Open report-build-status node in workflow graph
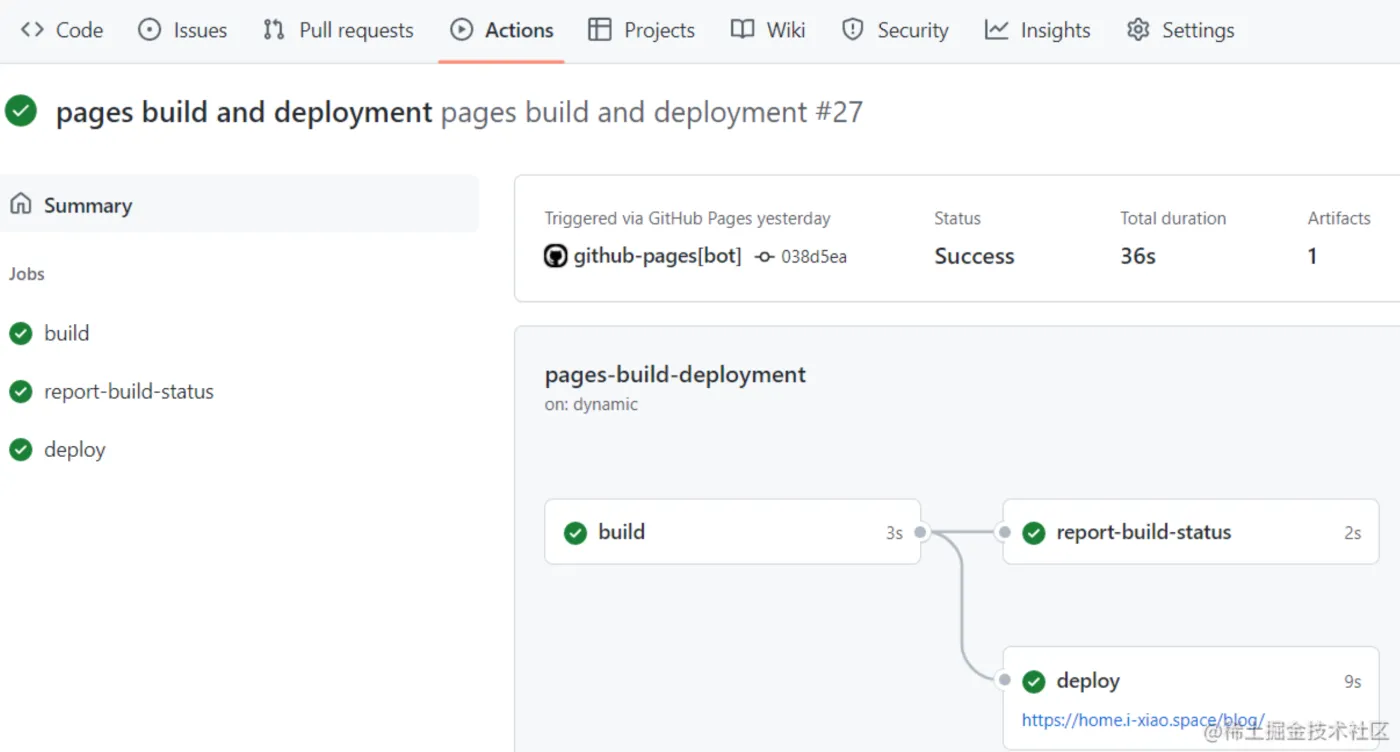 point(1190,532)
